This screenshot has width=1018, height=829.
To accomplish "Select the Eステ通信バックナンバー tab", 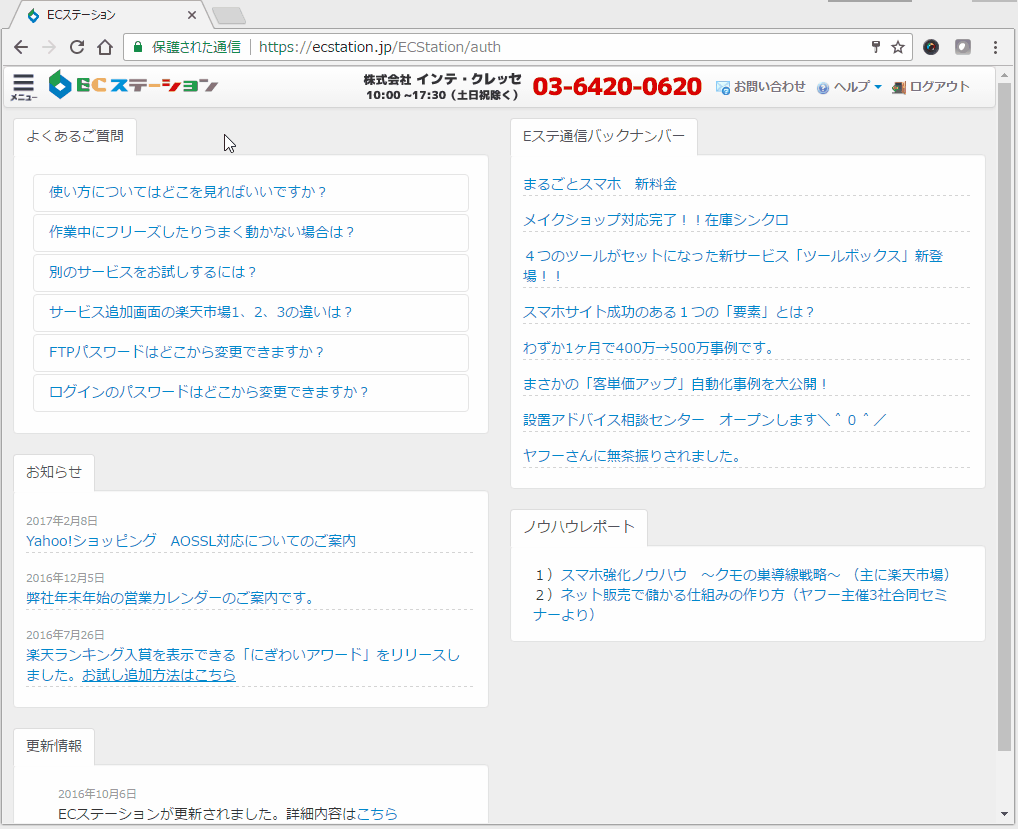I will coord(604,136).
